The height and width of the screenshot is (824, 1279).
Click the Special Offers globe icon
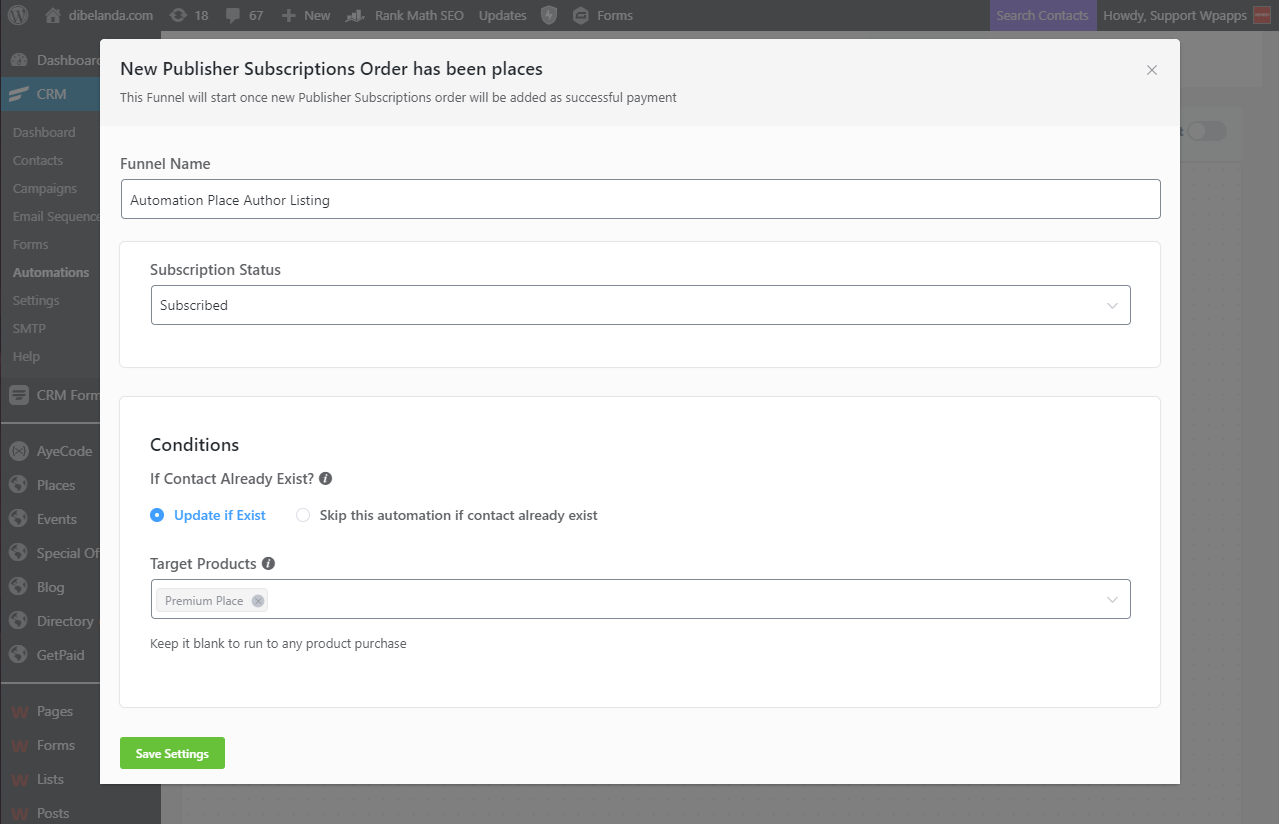coord(18,553)
